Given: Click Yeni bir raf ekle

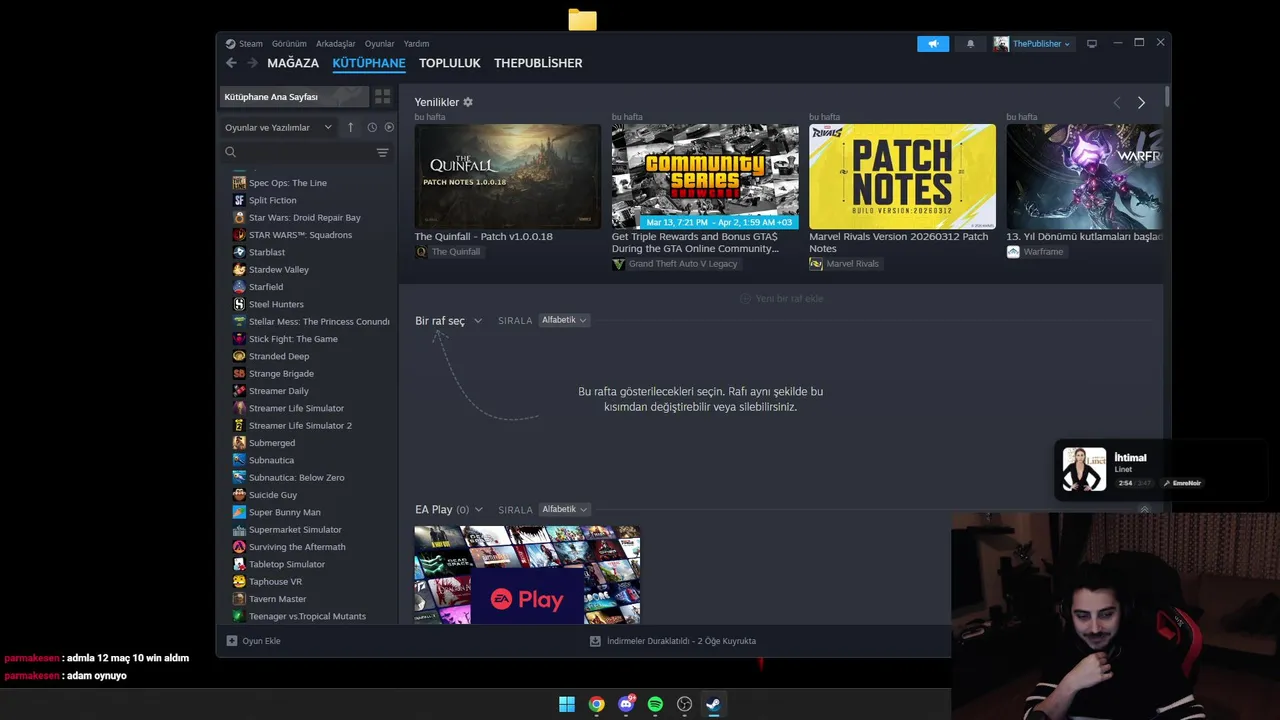Looking at the screenshot, I should pos(781,299).
